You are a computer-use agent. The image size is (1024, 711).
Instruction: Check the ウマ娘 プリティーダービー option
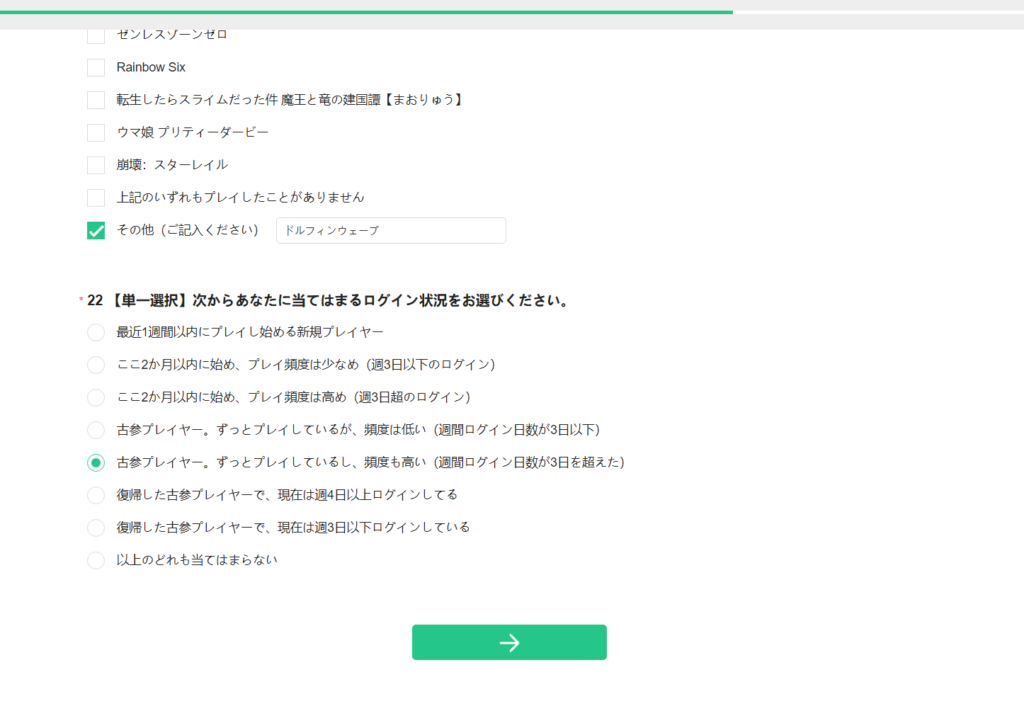[x=96, y=133]
